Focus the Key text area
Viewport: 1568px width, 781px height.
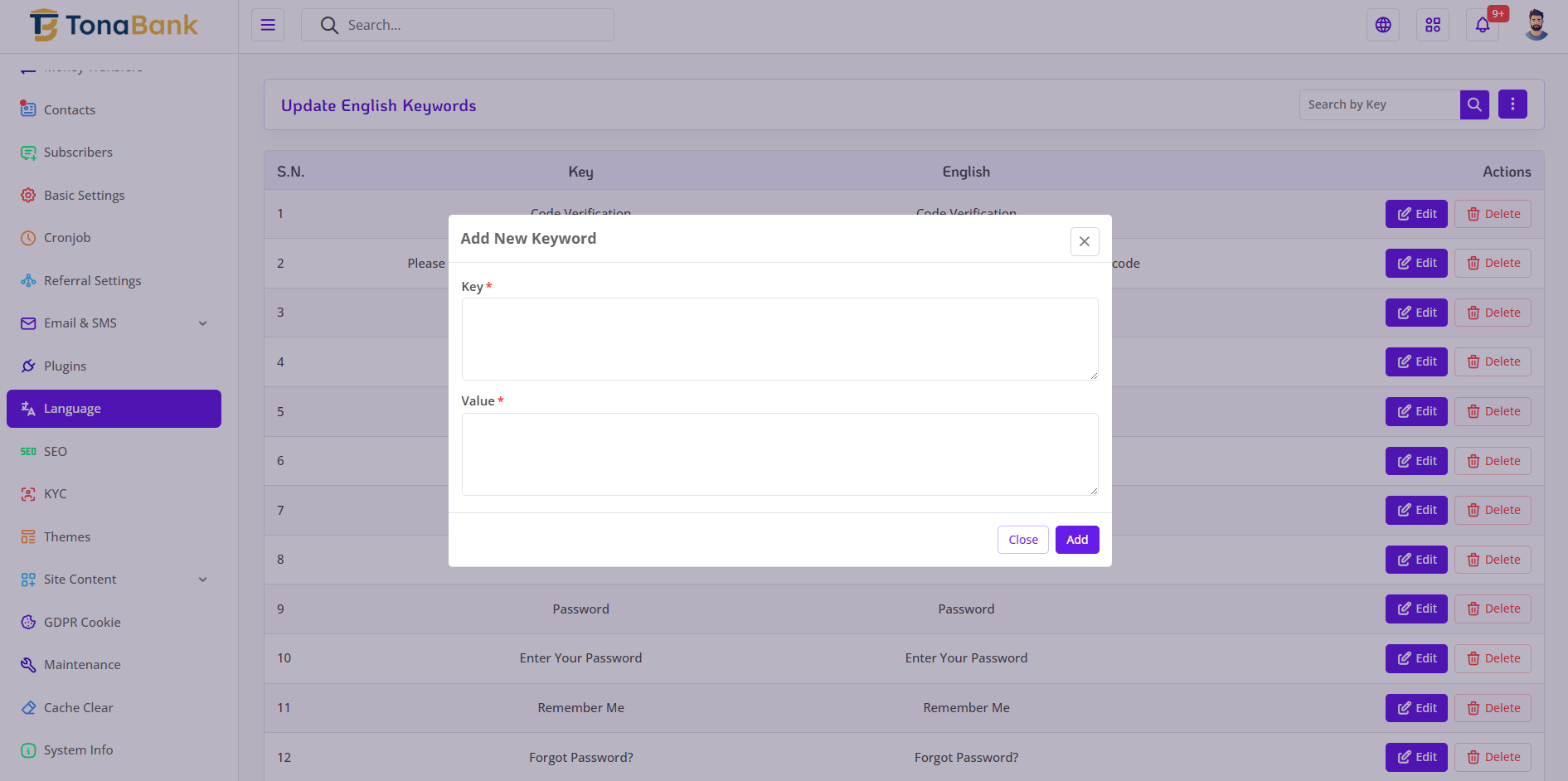(x=779, y=339)
